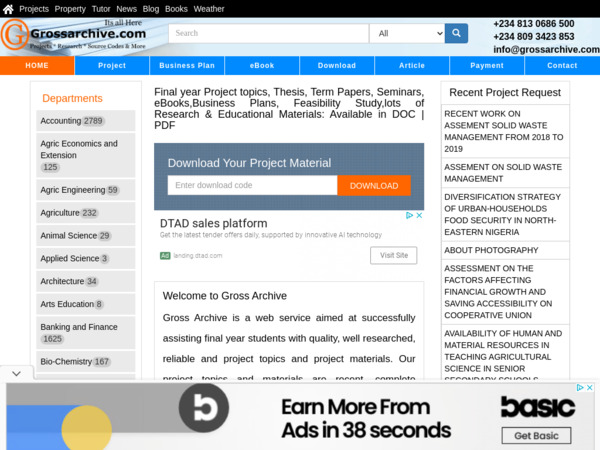
Task: Open the Agric Engineering 59 department
Action: [86, 190]
